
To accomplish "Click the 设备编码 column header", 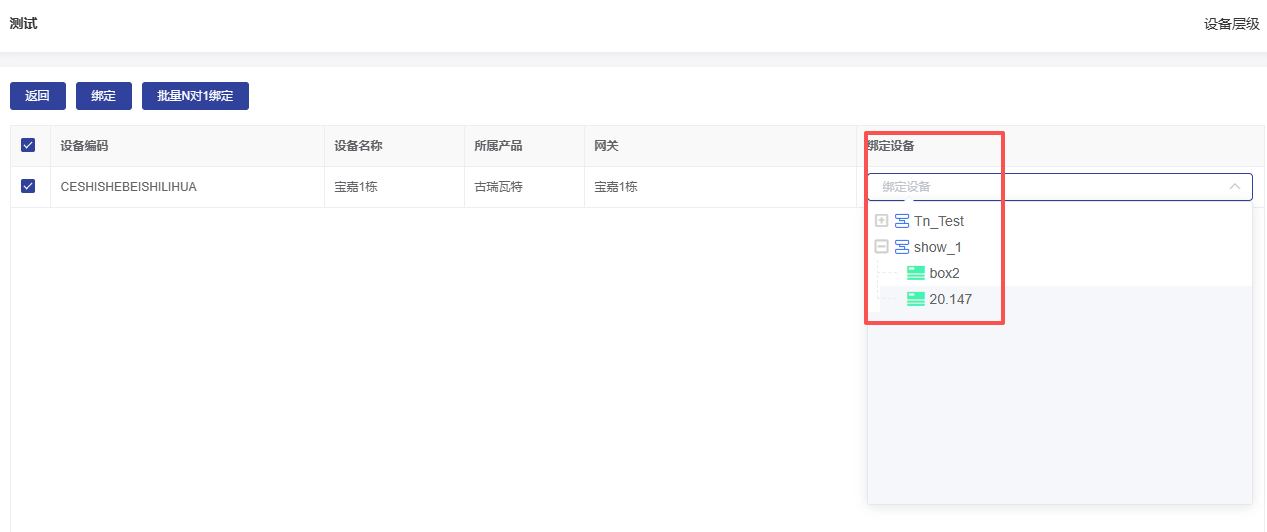I will coord(84,146).
